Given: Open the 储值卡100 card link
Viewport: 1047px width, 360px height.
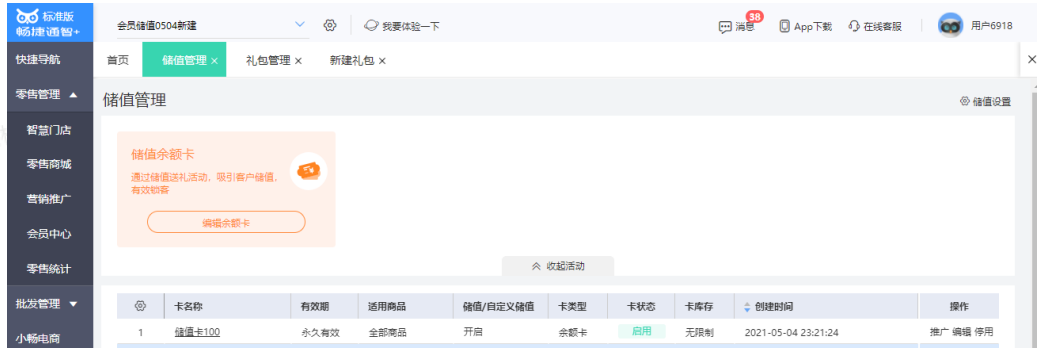Looking at the screenshot, I should [x=198, y=331].
